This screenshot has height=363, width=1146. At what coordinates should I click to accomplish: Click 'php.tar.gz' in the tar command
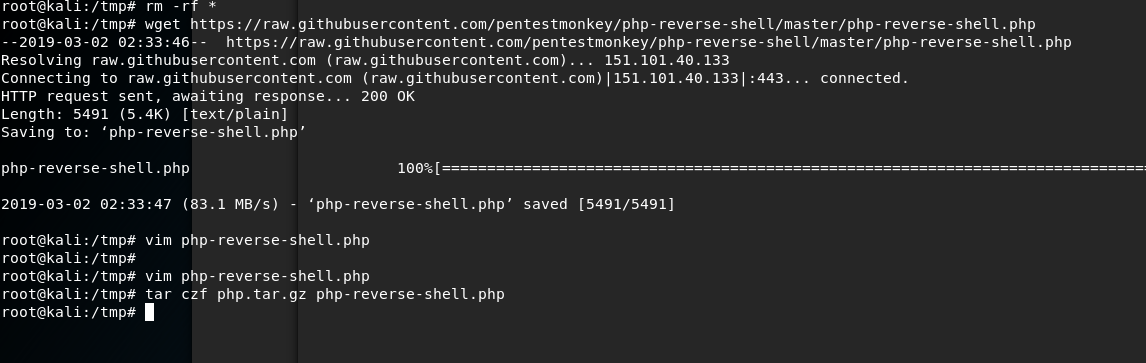tap(262, 294)
